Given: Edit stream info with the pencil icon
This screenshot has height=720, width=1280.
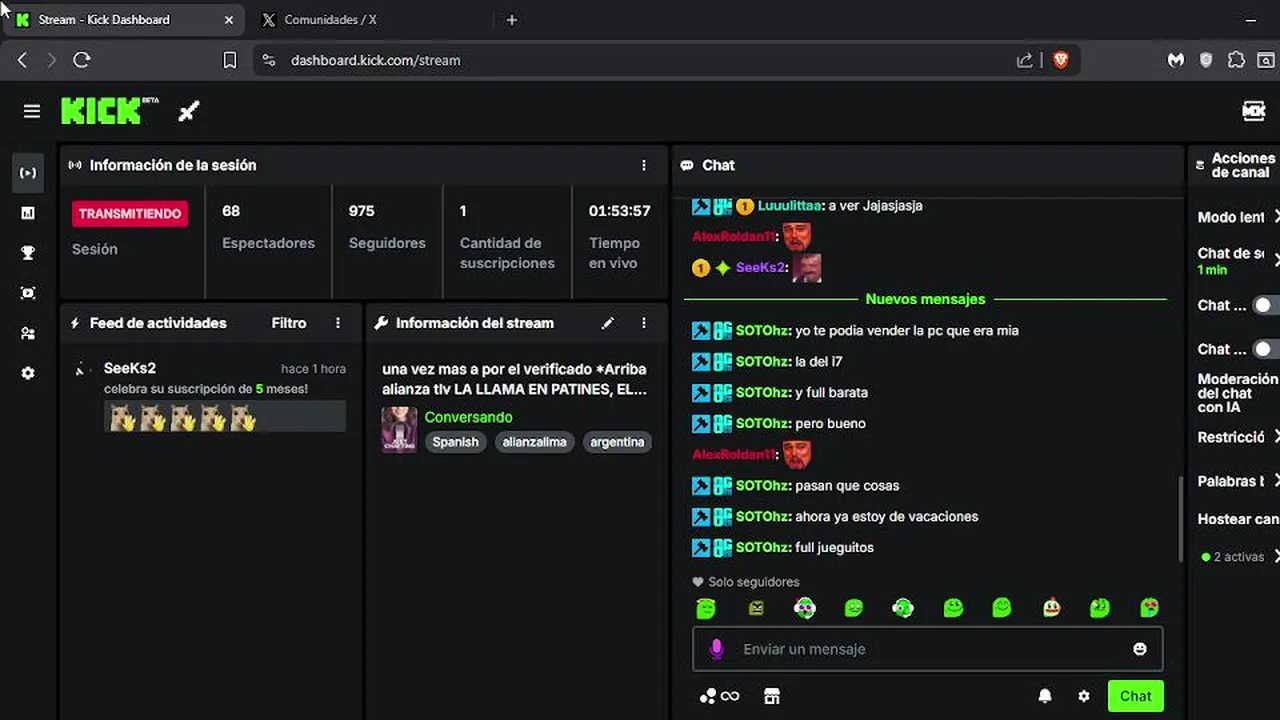Looking at the screenshot, I should pyautogui.click(x=607, y=323).
